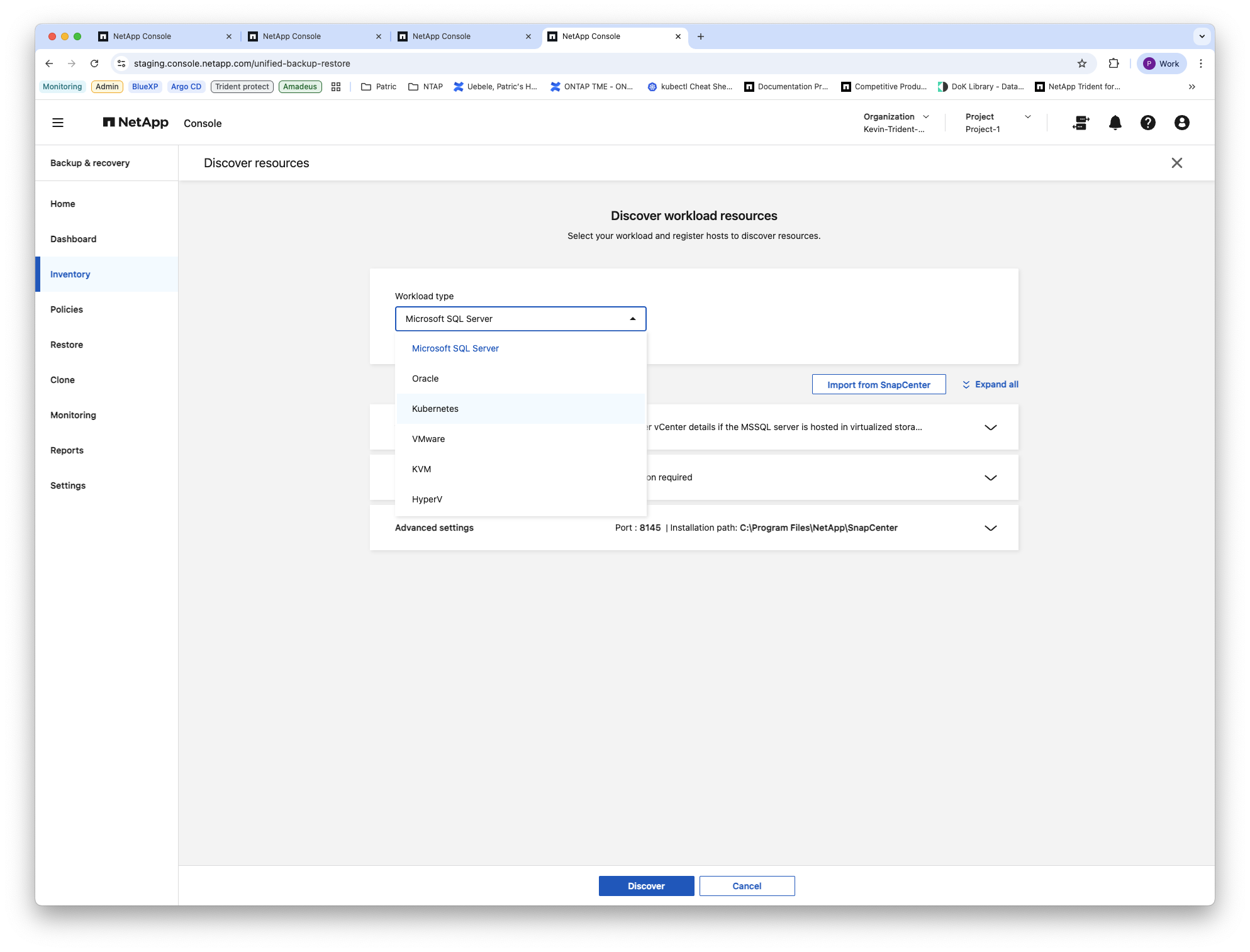The image size is (1250, 952).
Task: Open the DoK Library bookmark
Action: pos(980,87)
